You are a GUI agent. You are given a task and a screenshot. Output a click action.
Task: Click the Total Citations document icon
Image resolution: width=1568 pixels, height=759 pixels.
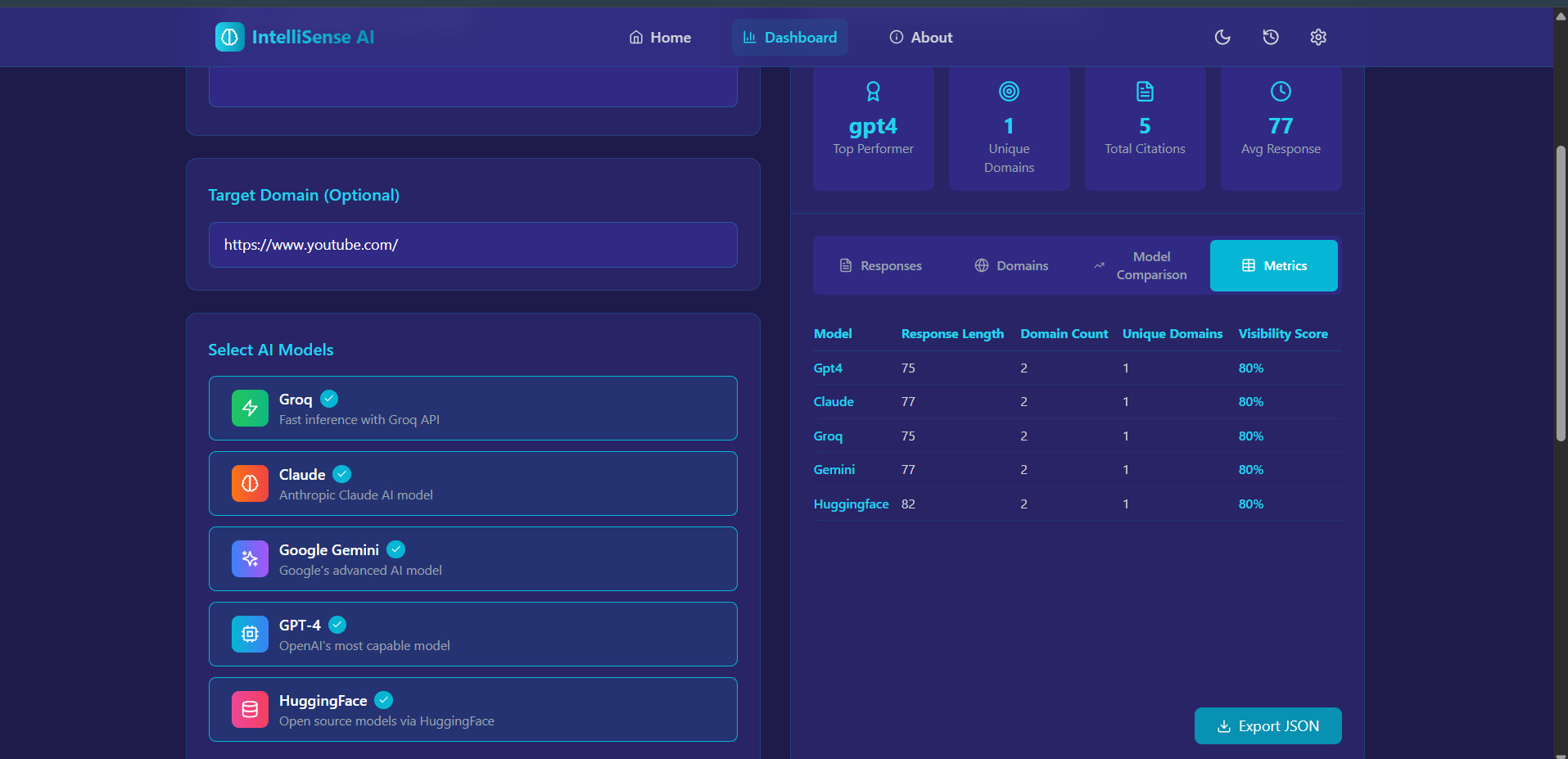pyautogui.click(x=1145, y=91)
